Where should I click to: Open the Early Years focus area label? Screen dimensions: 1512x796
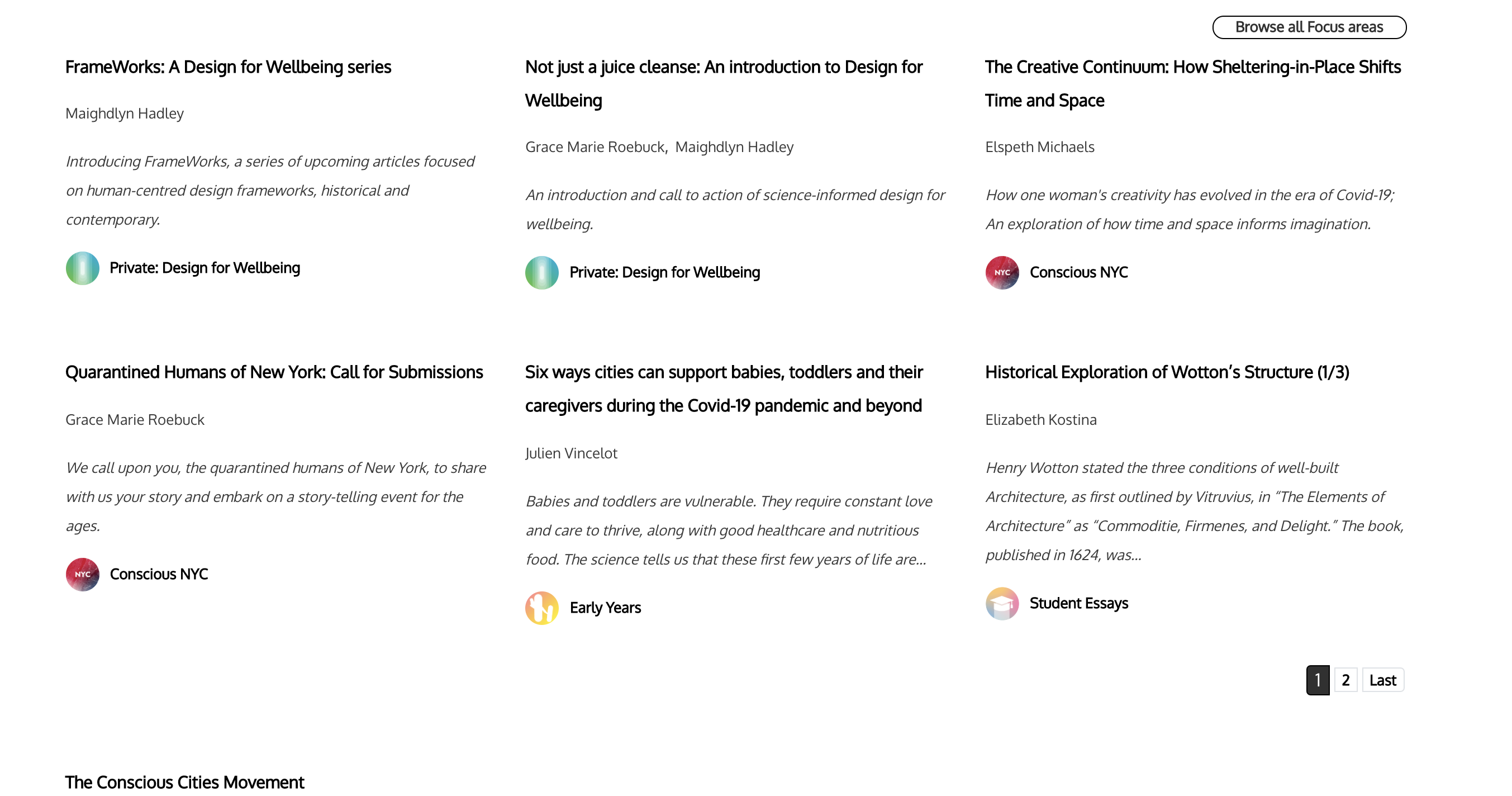click(605, 608)
